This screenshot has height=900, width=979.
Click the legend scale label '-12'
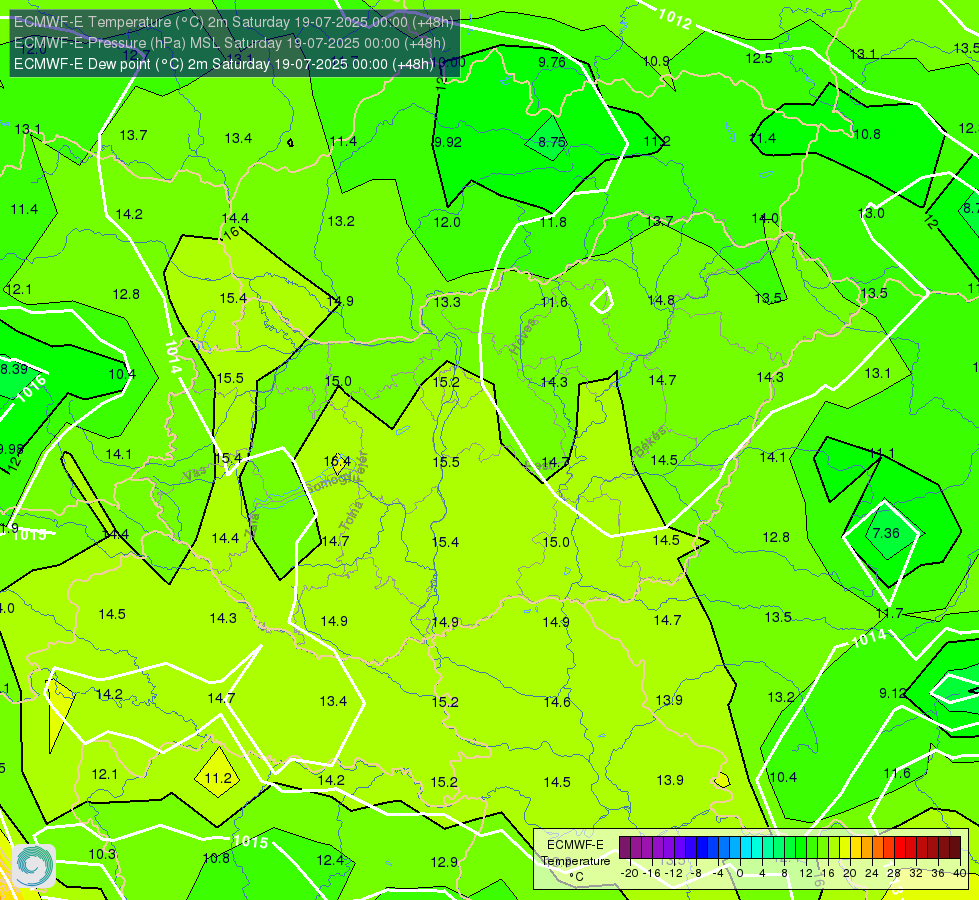coord(674,873)
